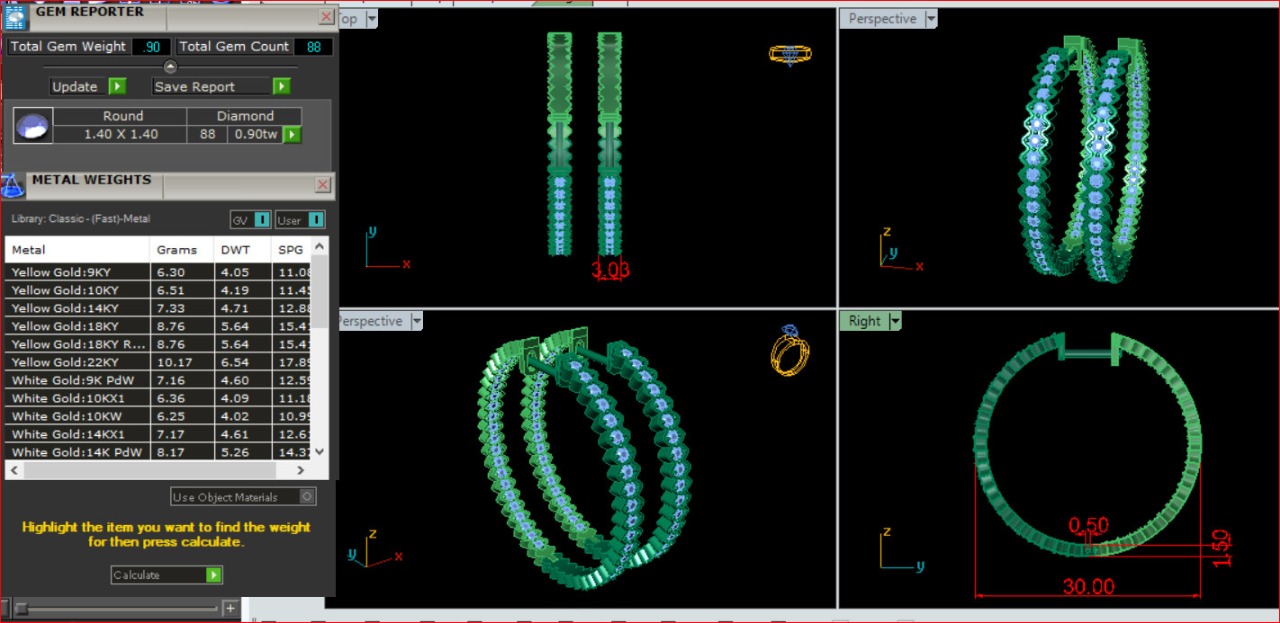Screen dimensions: 1280x623
Task: Open the Top viewport dropdown menu
Action: (x=372, y=19)
